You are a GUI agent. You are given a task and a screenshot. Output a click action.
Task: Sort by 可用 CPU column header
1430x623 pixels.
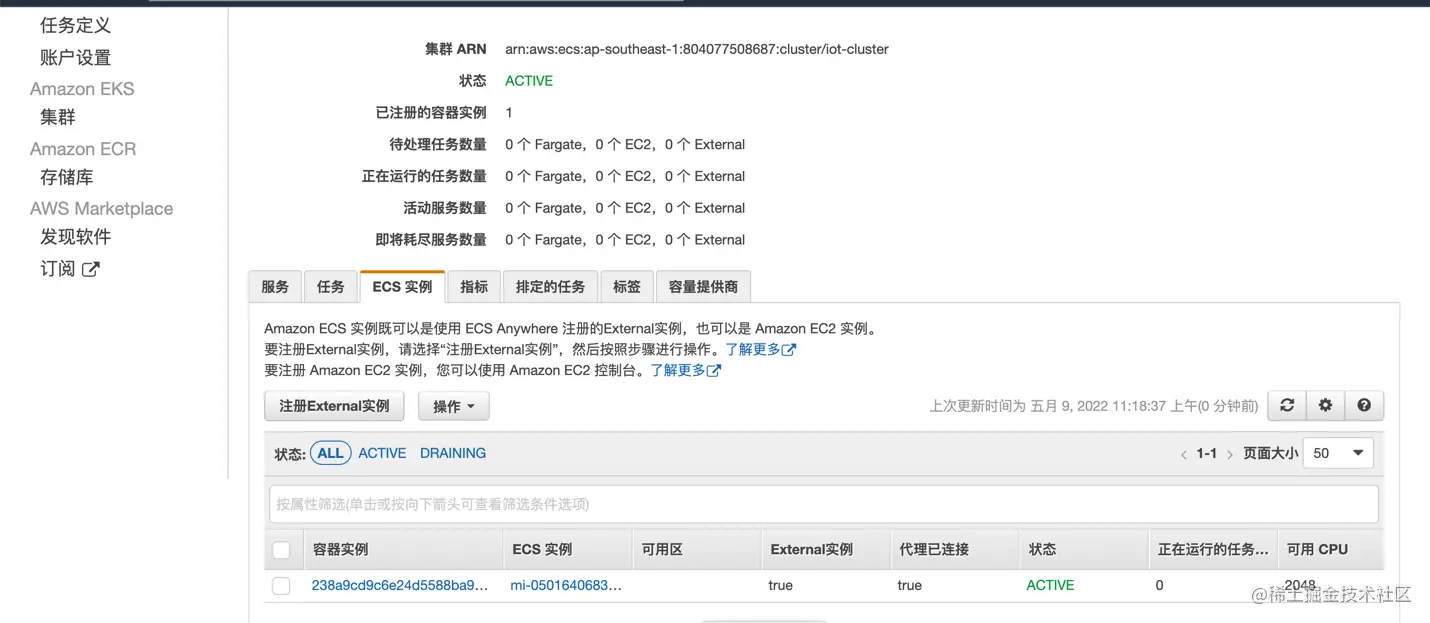[x=1331, y=550]
